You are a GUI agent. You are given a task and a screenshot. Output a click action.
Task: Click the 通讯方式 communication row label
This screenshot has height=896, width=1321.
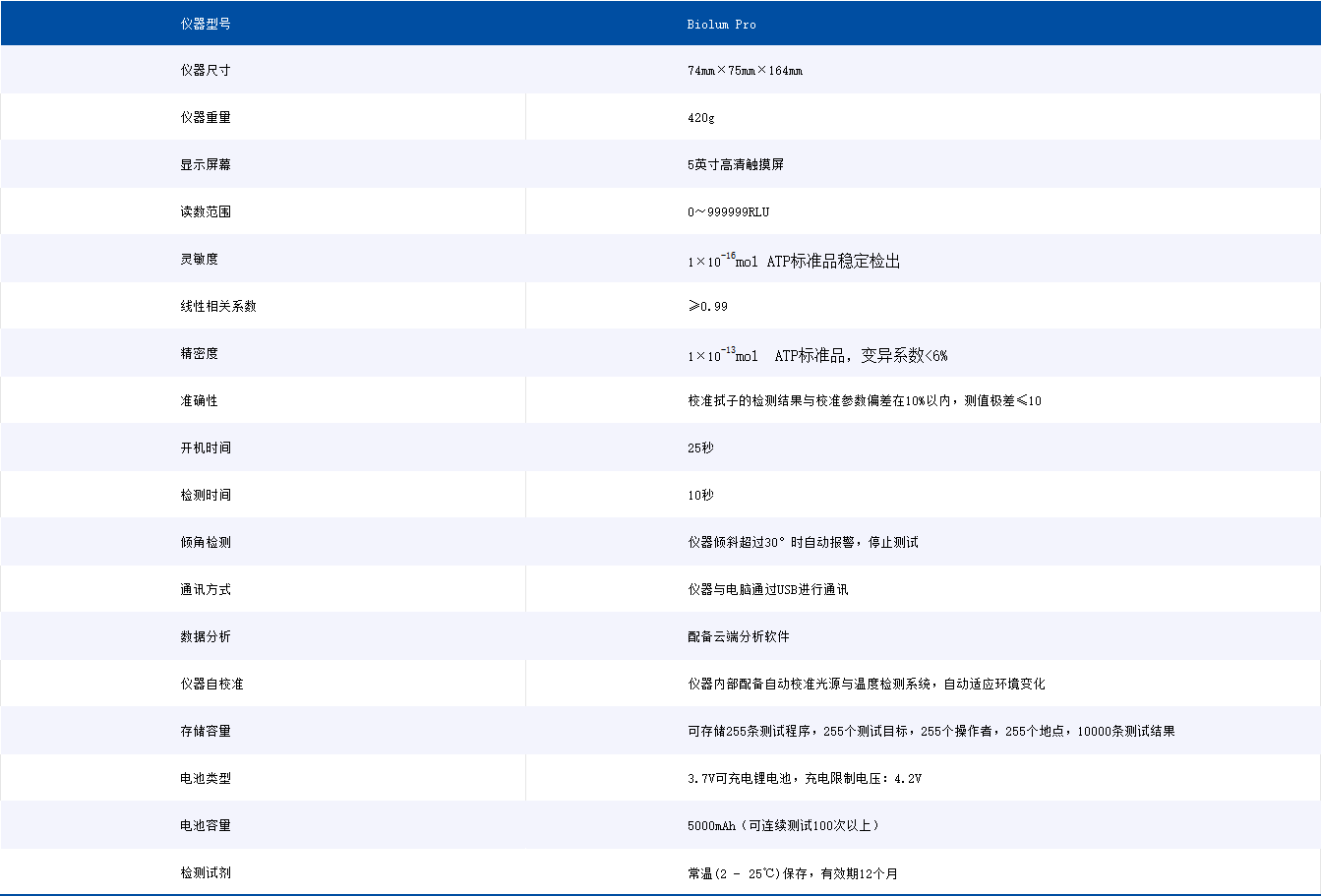[x=204, y=588]
